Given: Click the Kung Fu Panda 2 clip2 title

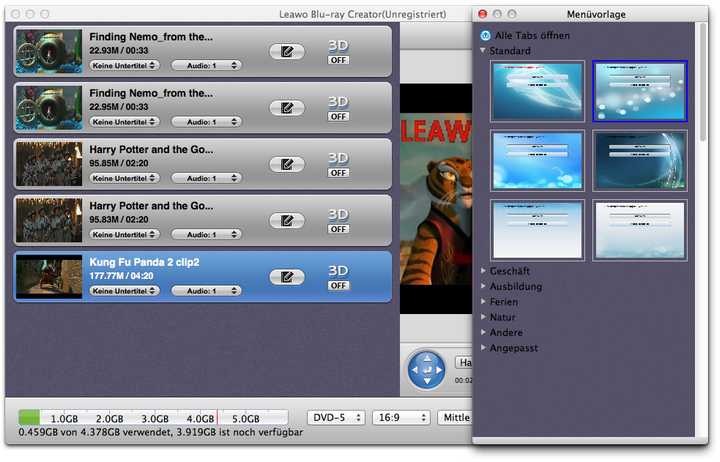Looking at the screenshot, I should pyautogui.click(x=144, y=262).
